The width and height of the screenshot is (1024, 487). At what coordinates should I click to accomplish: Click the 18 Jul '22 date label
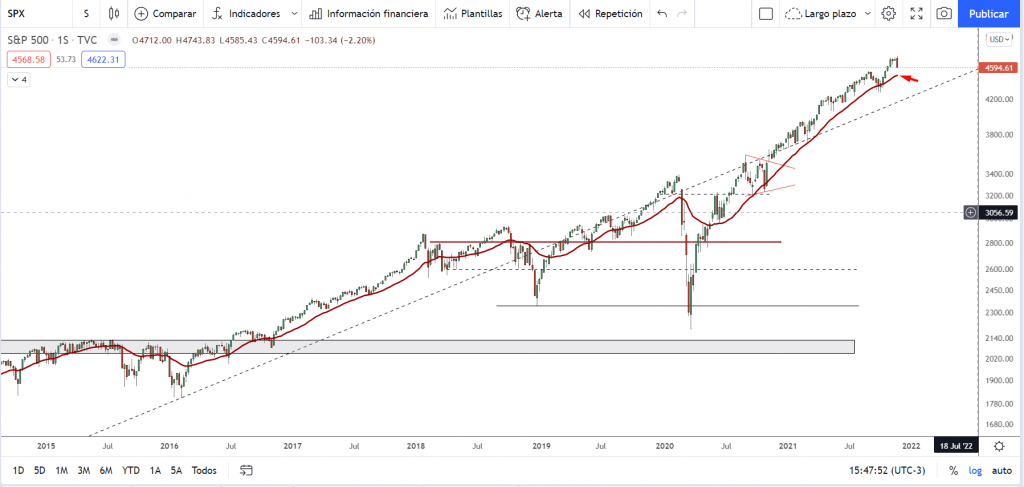point(954,446)
